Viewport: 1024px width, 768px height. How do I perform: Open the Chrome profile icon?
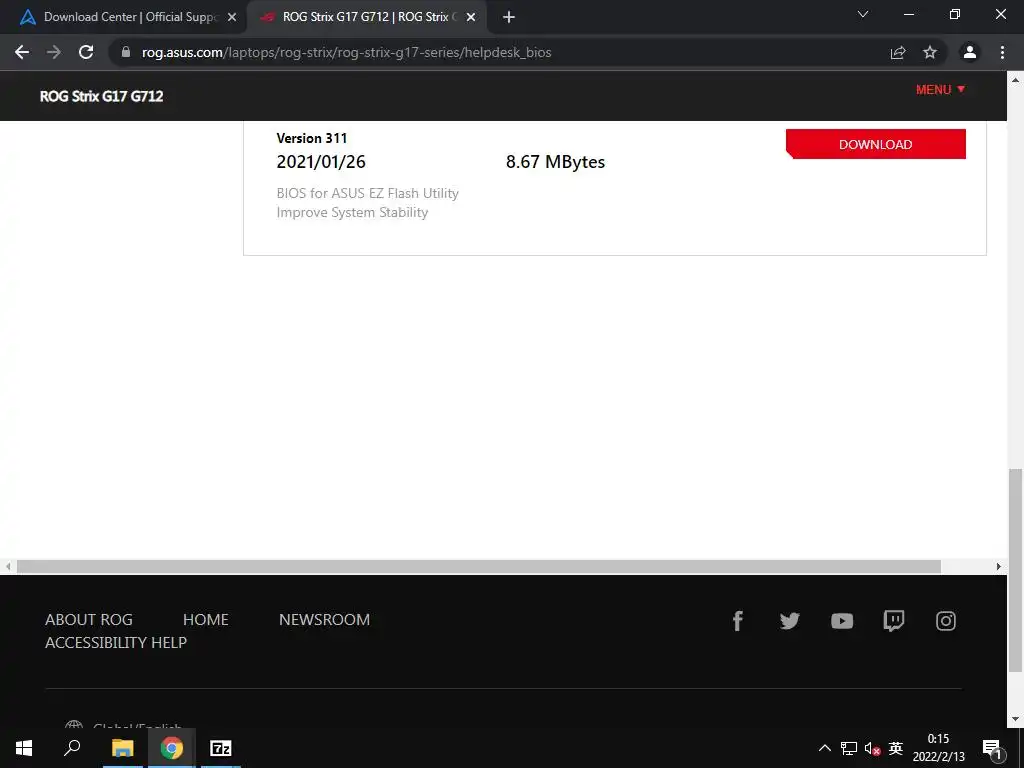(x=970, y=52)
